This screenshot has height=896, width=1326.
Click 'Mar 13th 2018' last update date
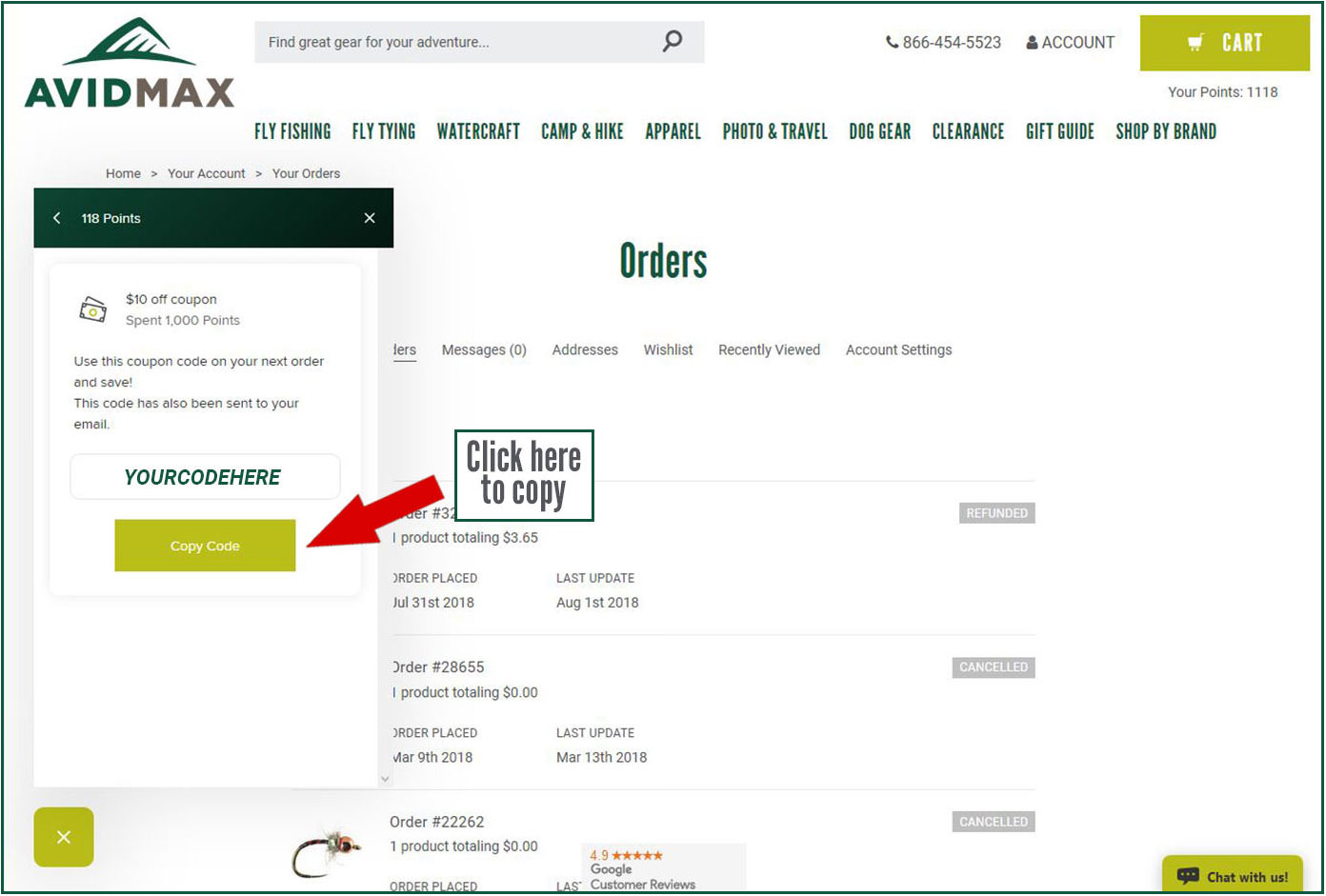point(601,758)
